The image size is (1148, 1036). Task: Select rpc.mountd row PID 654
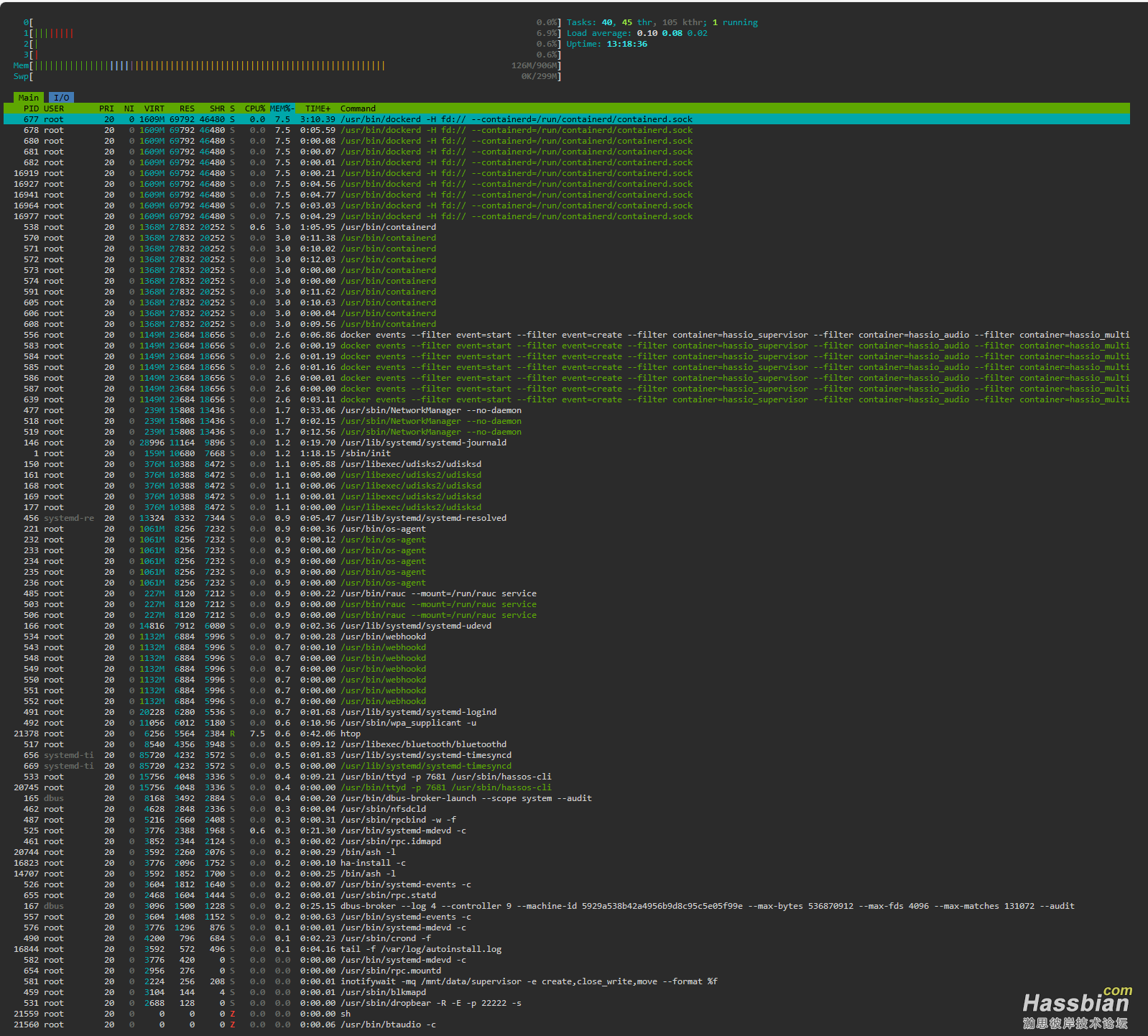[x=567, y=971]
